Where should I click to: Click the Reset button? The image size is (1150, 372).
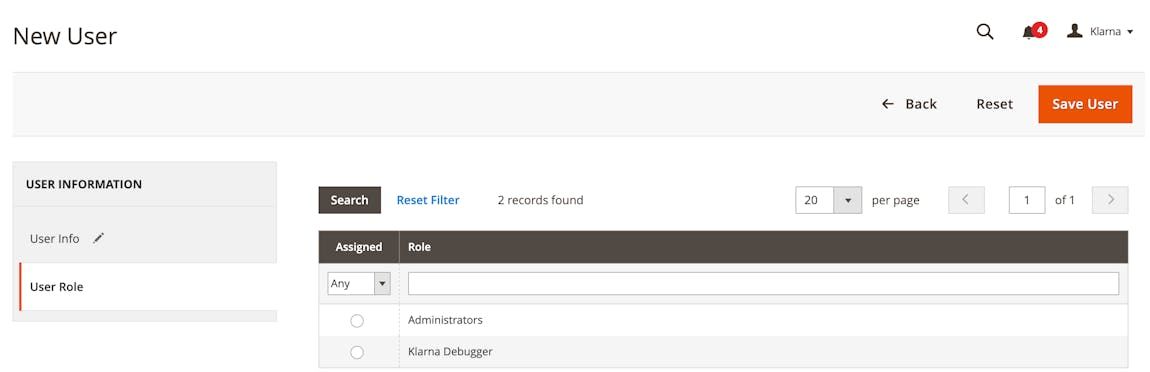994,104
